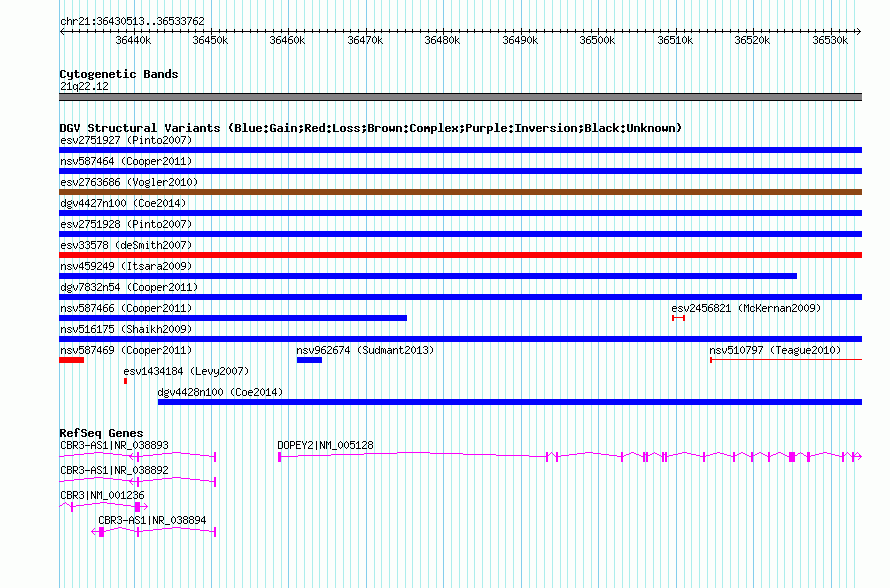Click the 36480k ruler tick label

click(x=443, y=40)
